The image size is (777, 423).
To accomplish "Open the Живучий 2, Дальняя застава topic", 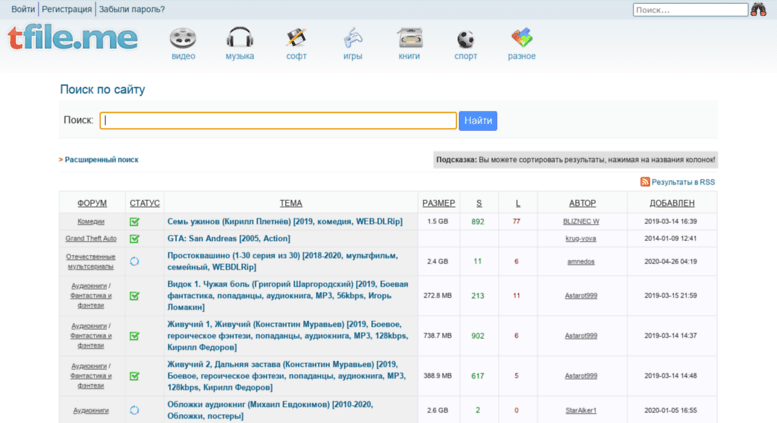I will pos(286,376).
